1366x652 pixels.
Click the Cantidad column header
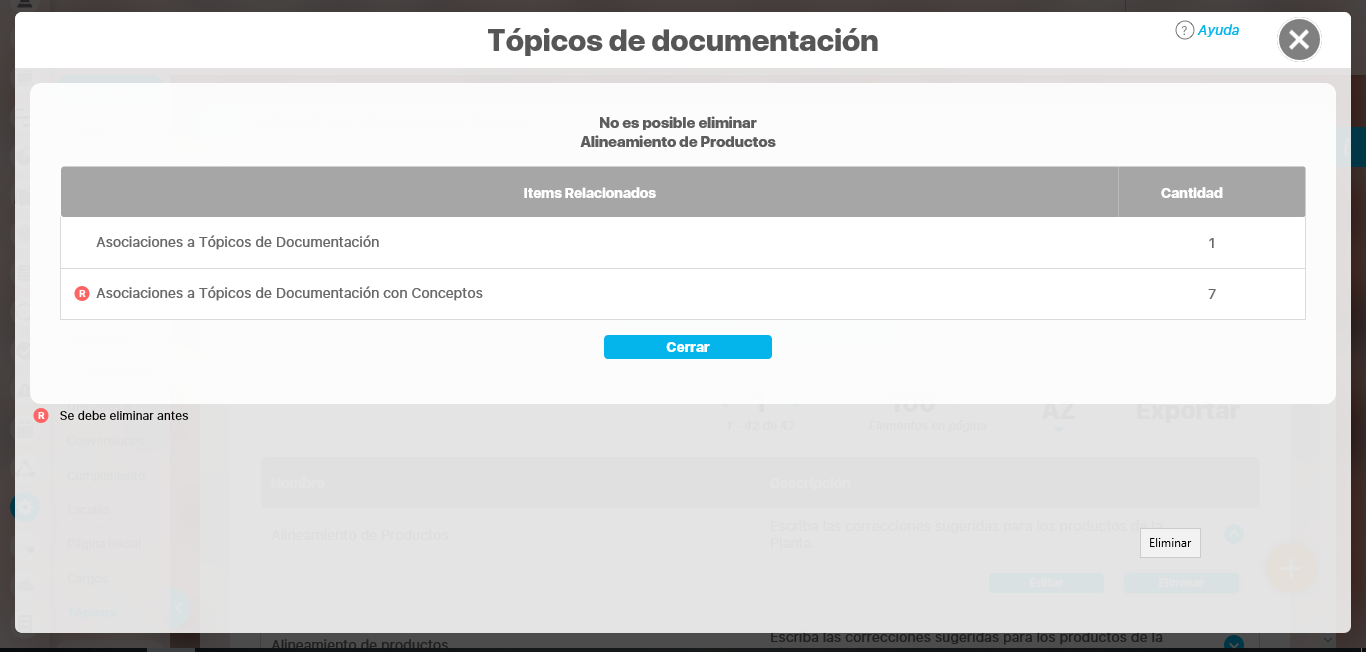tap(1191, 192)
